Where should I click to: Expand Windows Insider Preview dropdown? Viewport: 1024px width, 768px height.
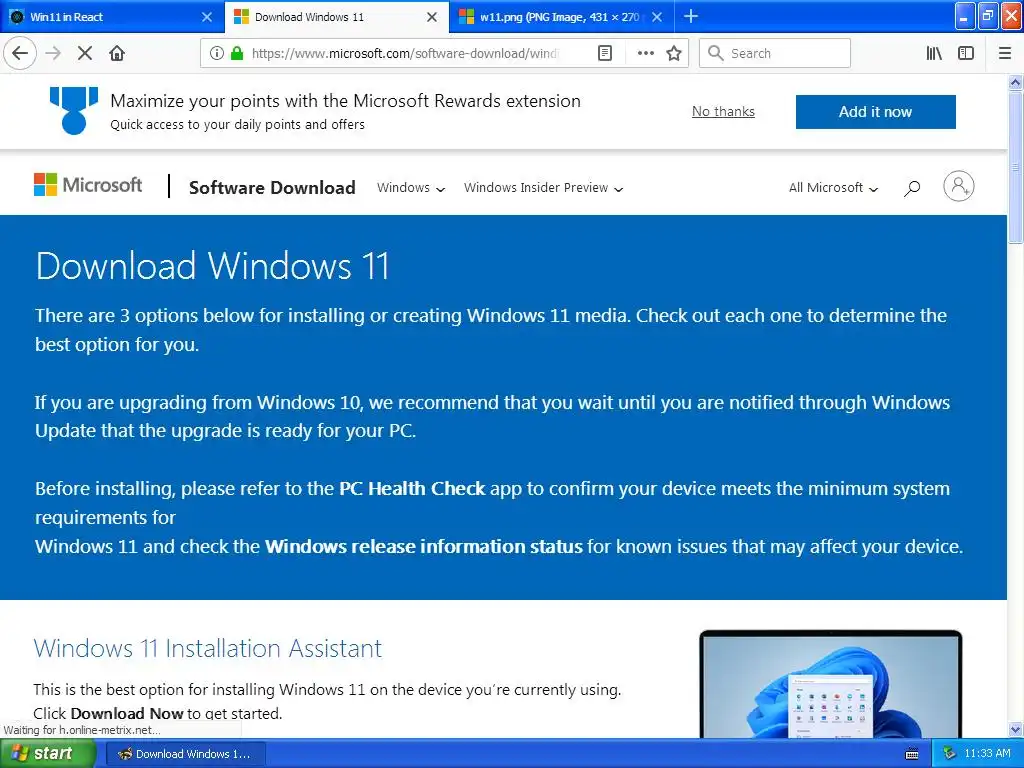[543, 188]
